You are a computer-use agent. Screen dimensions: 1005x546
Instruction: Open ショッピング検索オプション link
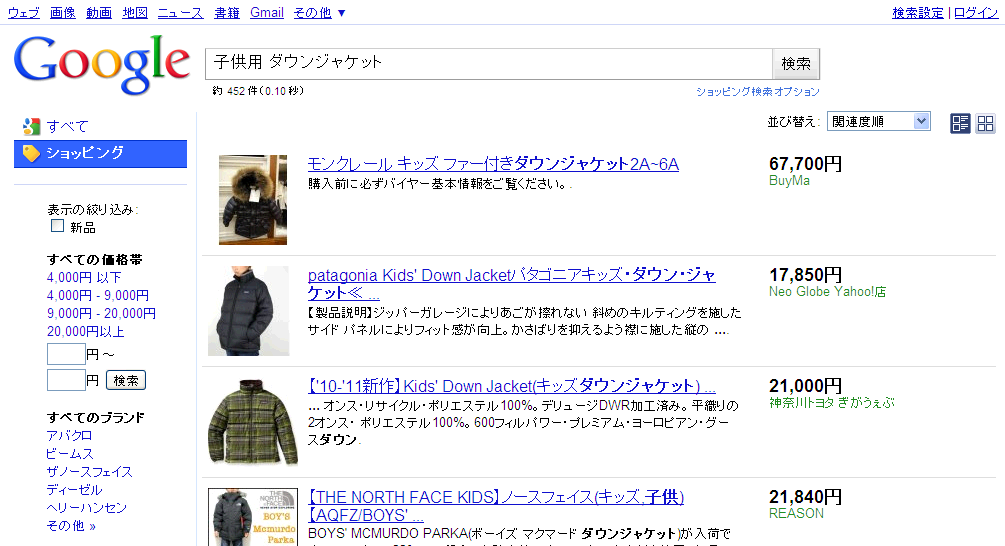[x=758, y=92]
